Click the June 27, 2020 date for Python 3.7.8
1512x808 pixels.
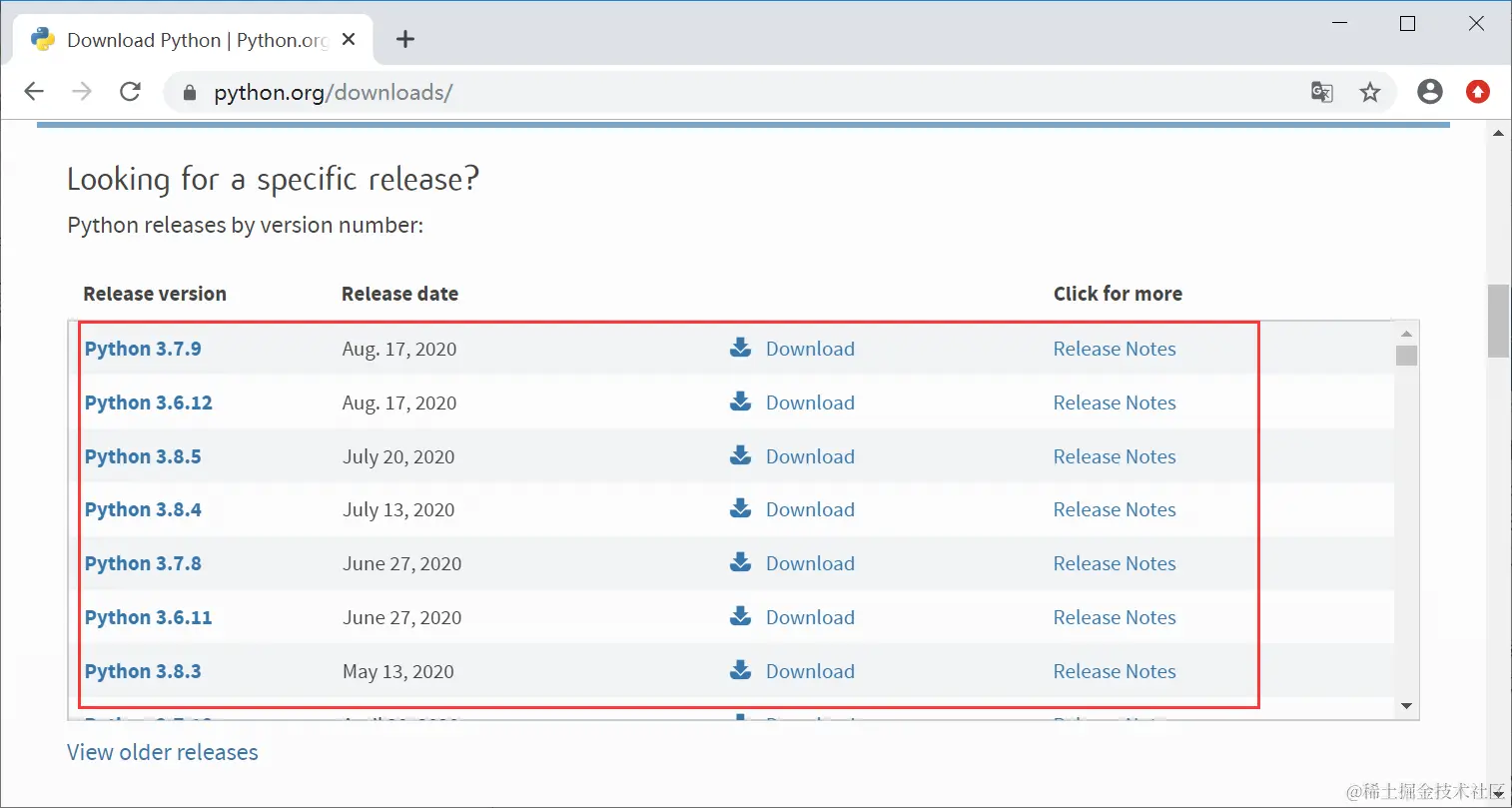402,563
